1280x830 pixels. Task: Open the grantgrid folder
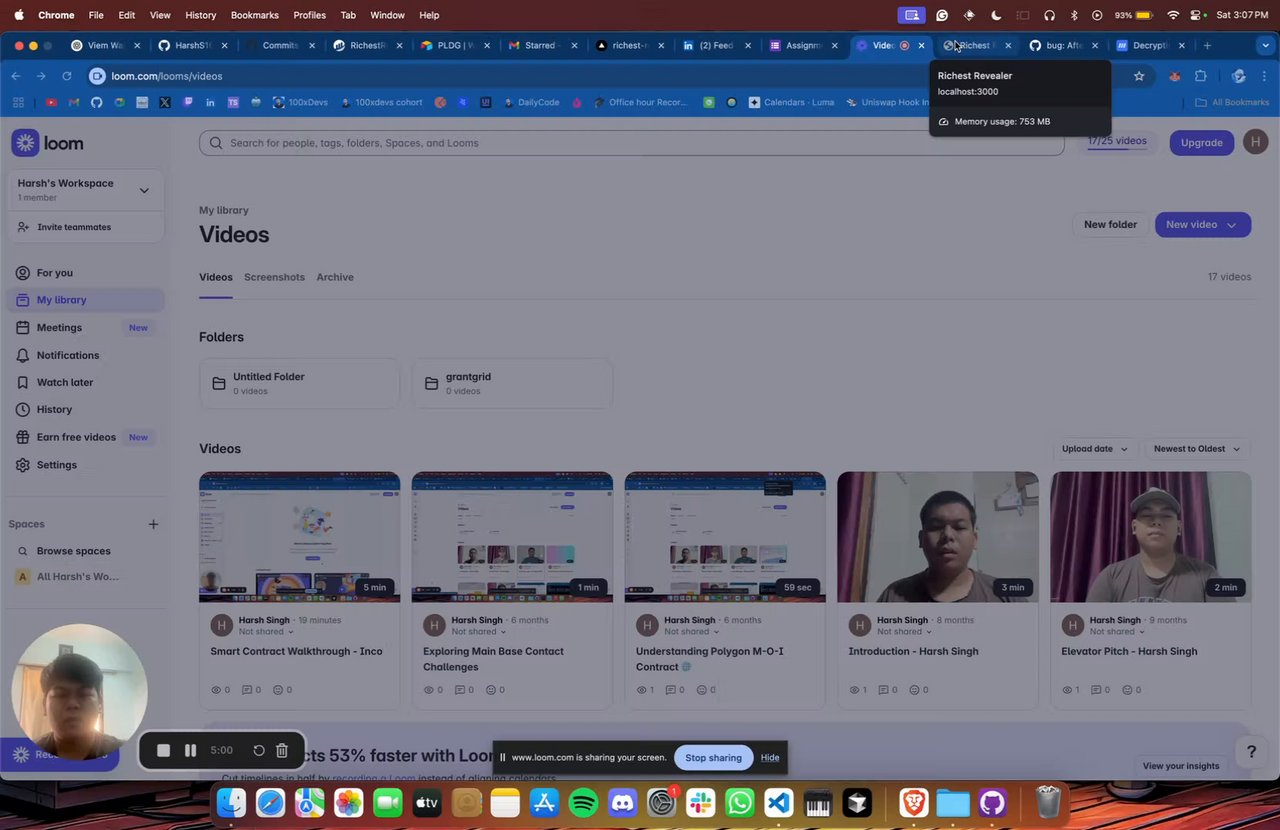point(512,384)
